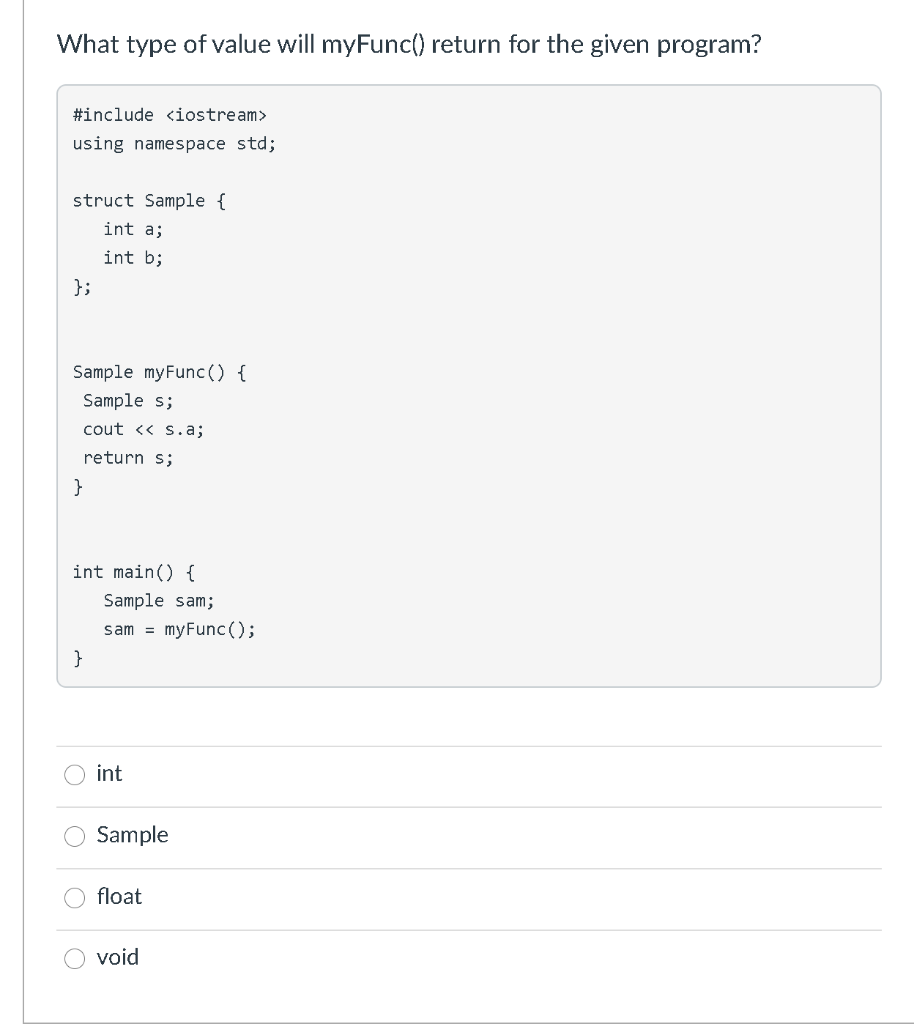Screen dimensions: 914x1024
Task: Click the "return s;" statement
Action: click(128, 458)
